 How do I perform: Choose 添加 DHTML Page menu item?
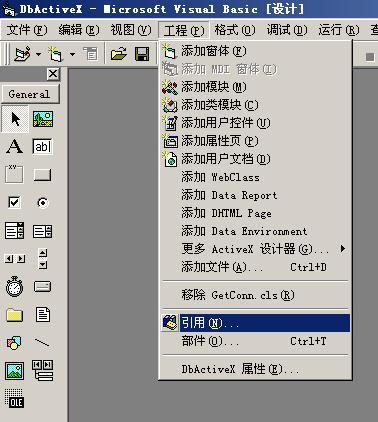tap(256, 213)
